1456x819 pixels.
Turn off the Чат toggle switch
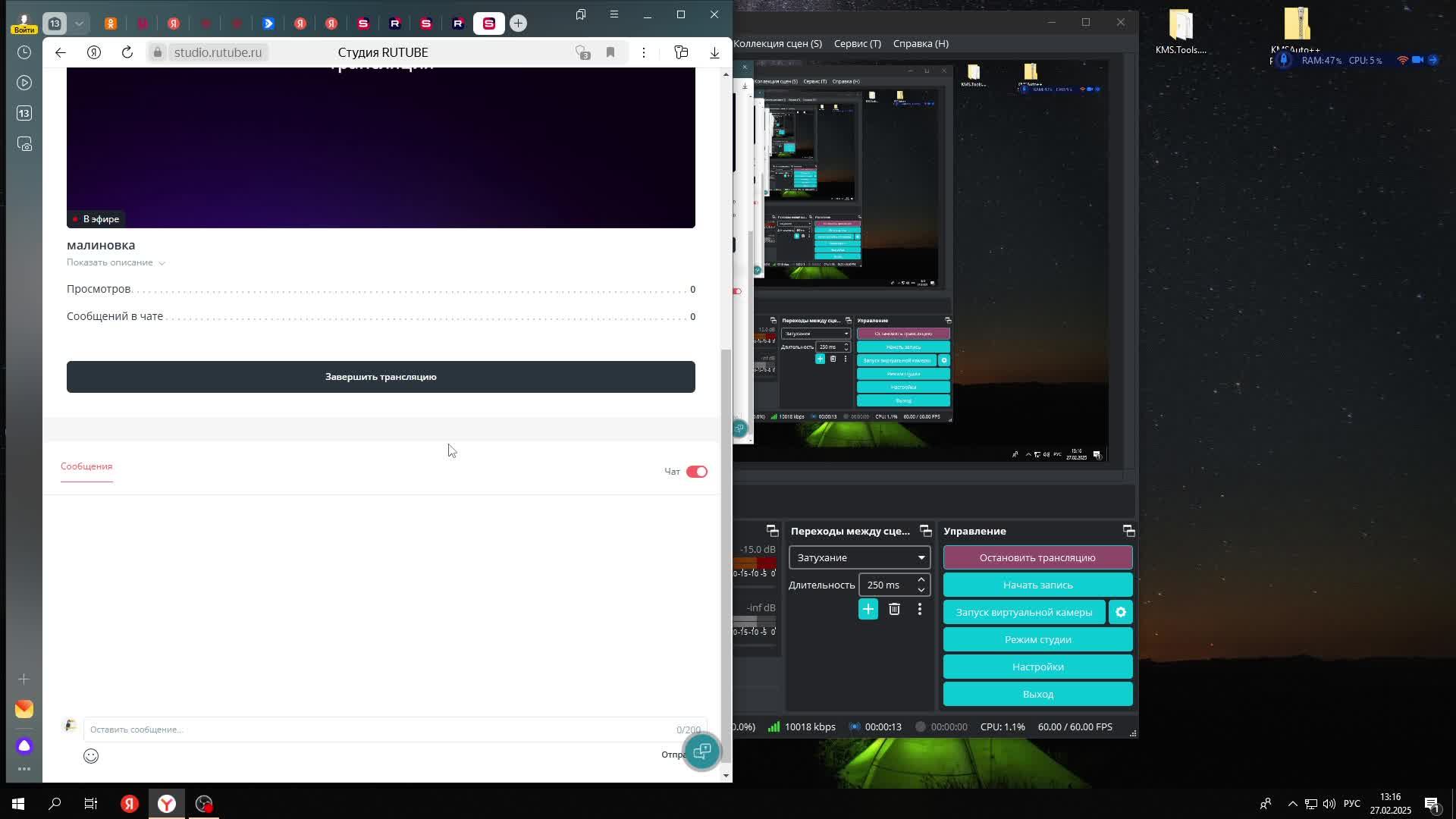coord(696,472)
